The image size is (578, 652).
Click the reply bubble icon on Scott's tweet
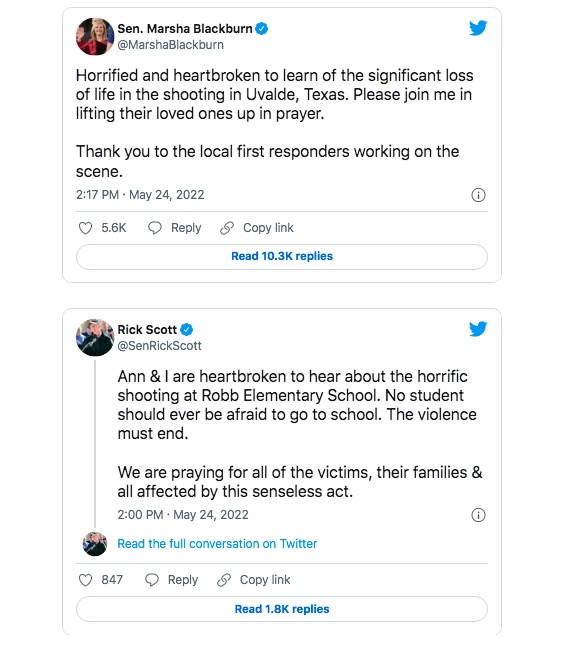point(151,580)
